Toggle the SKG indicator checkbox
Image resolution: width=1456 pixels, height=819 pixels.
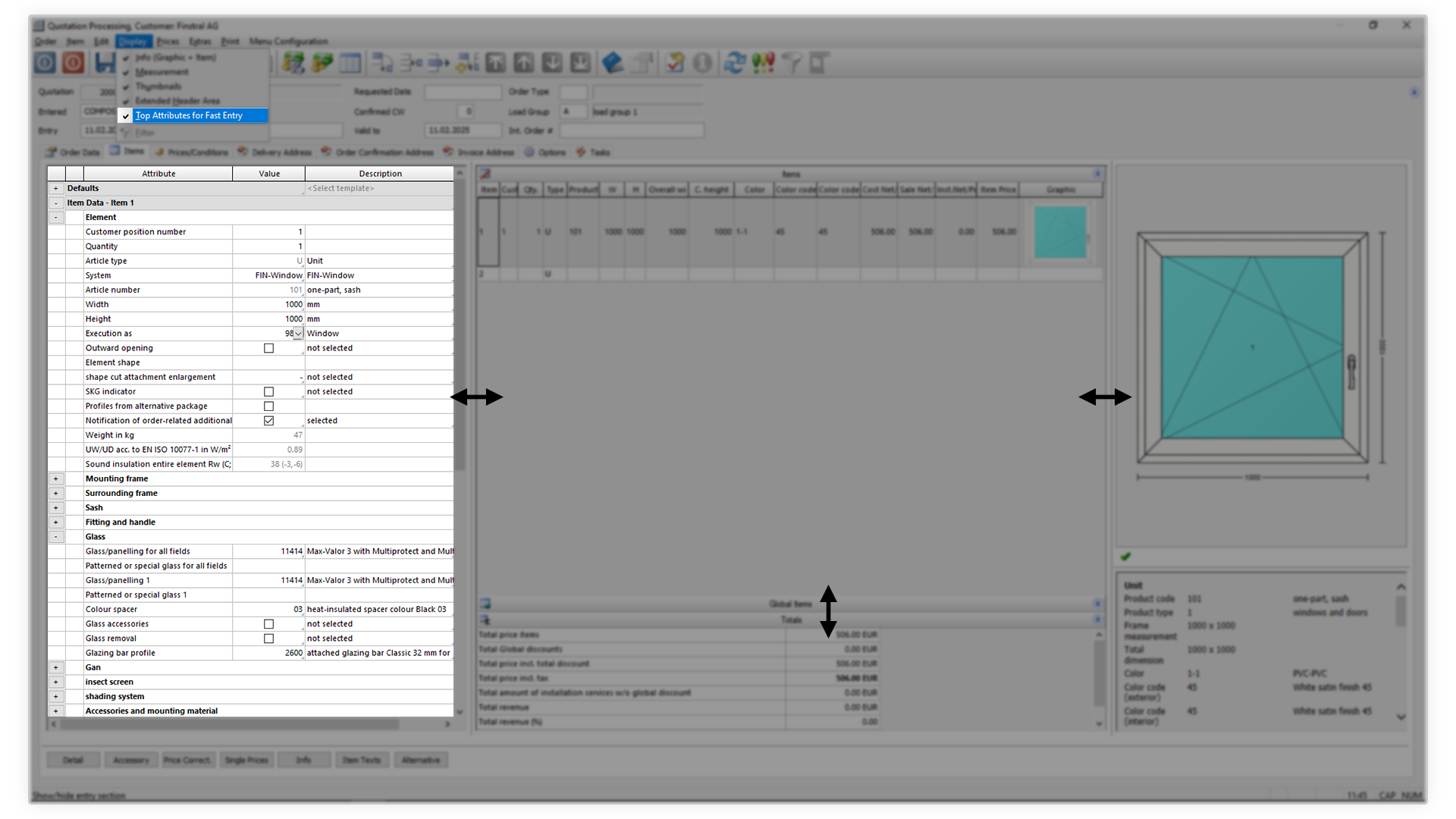pyautogui.click(x=268, y=392)
